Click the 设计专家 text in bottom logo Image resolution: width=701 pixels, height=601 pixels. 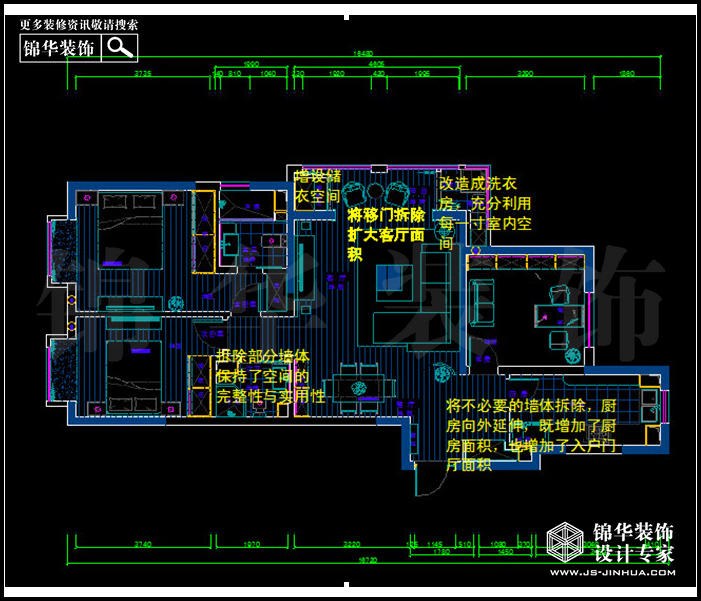click(634, 553)
